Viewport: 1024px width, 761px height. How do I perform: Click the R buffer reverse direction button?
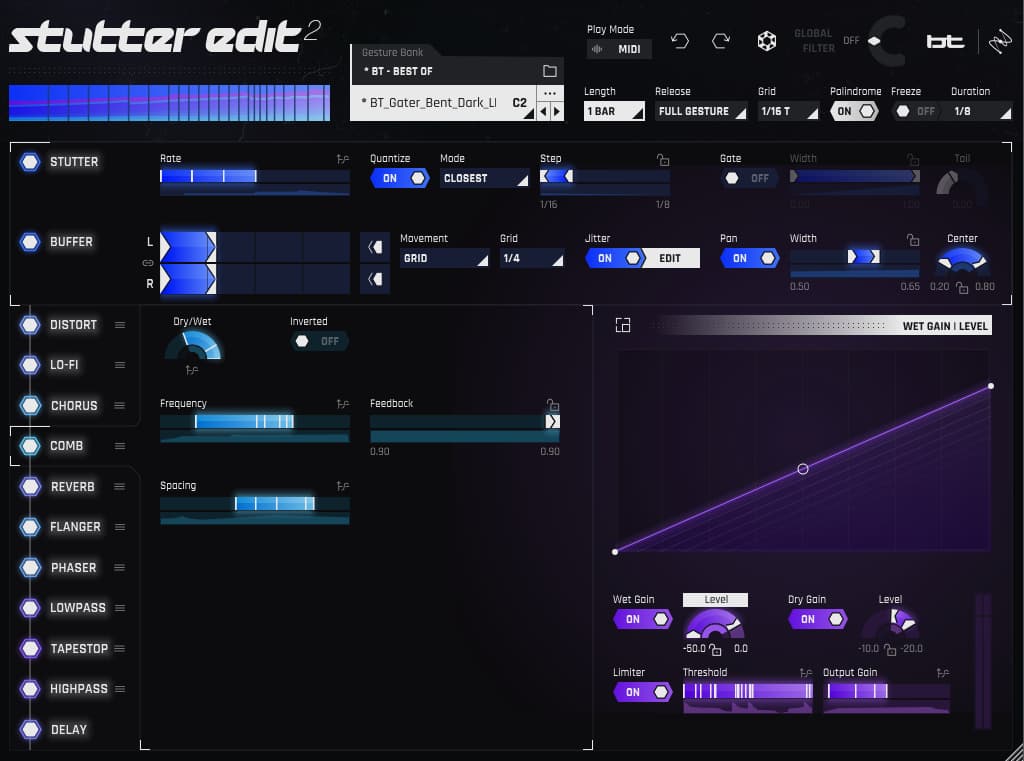coord(375,279)
